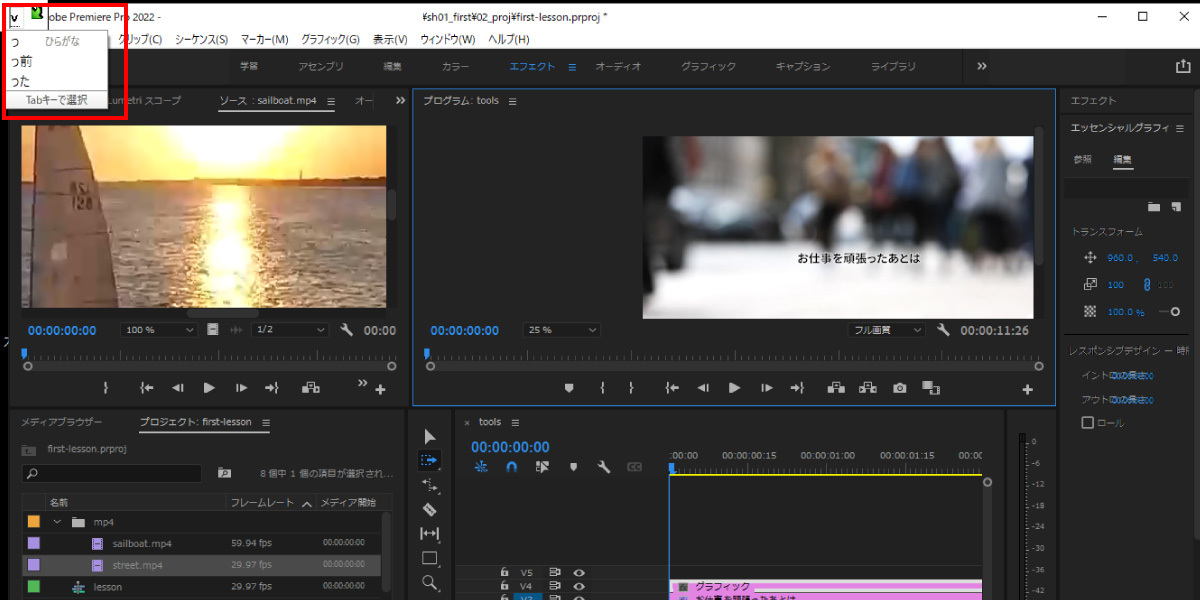Viewport: 1200px width, 600px height.
Task: Toggle V5 track lock
Action: (505, 573)
